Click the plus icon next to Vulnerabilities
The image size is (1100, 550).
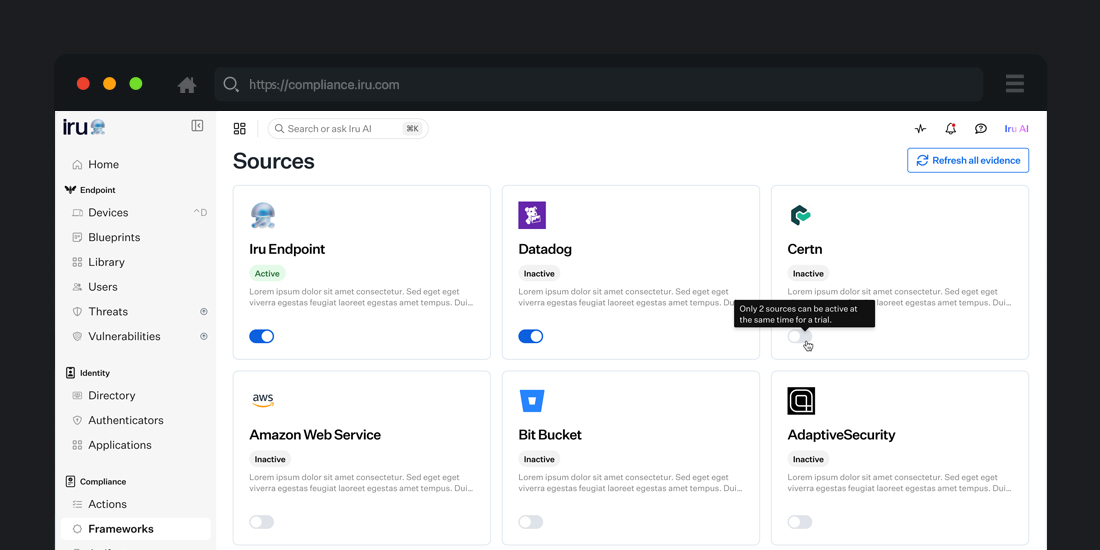(203, 336)
